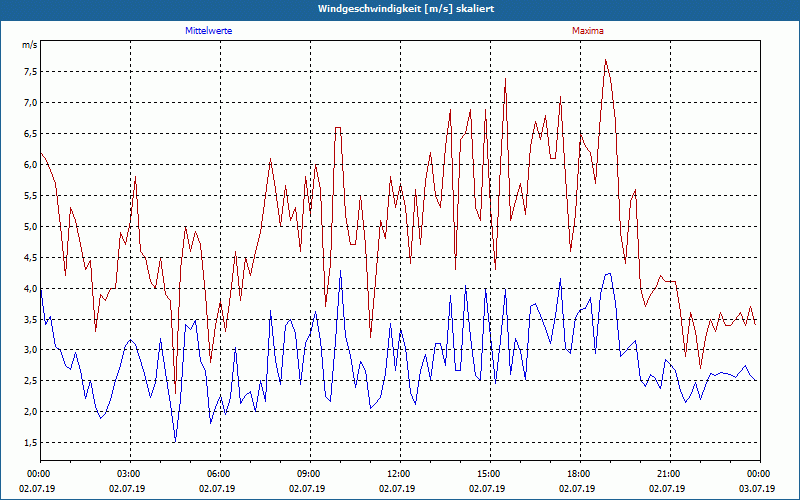Image resolution: width=800 pixels, height=500 pixels.
Task: Click the 2,0 y-axis value
Action: (x=31, y=412)
